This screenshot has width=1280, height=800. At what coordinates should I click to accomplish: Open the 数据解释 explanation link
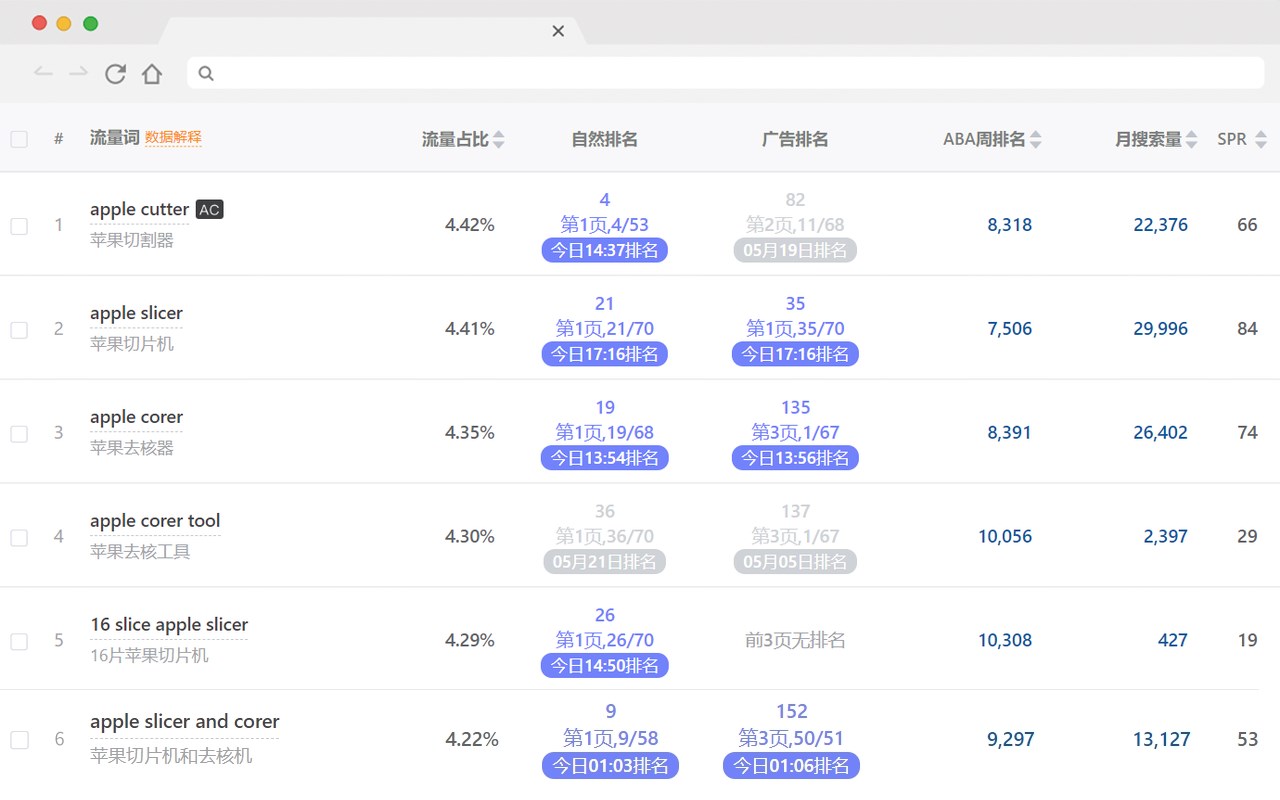(173, 138)
